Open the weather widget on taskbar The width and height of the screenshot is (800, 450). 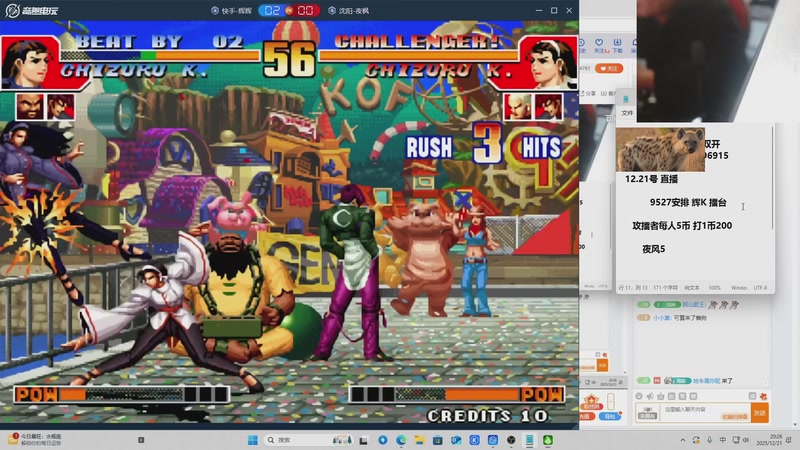36,440
